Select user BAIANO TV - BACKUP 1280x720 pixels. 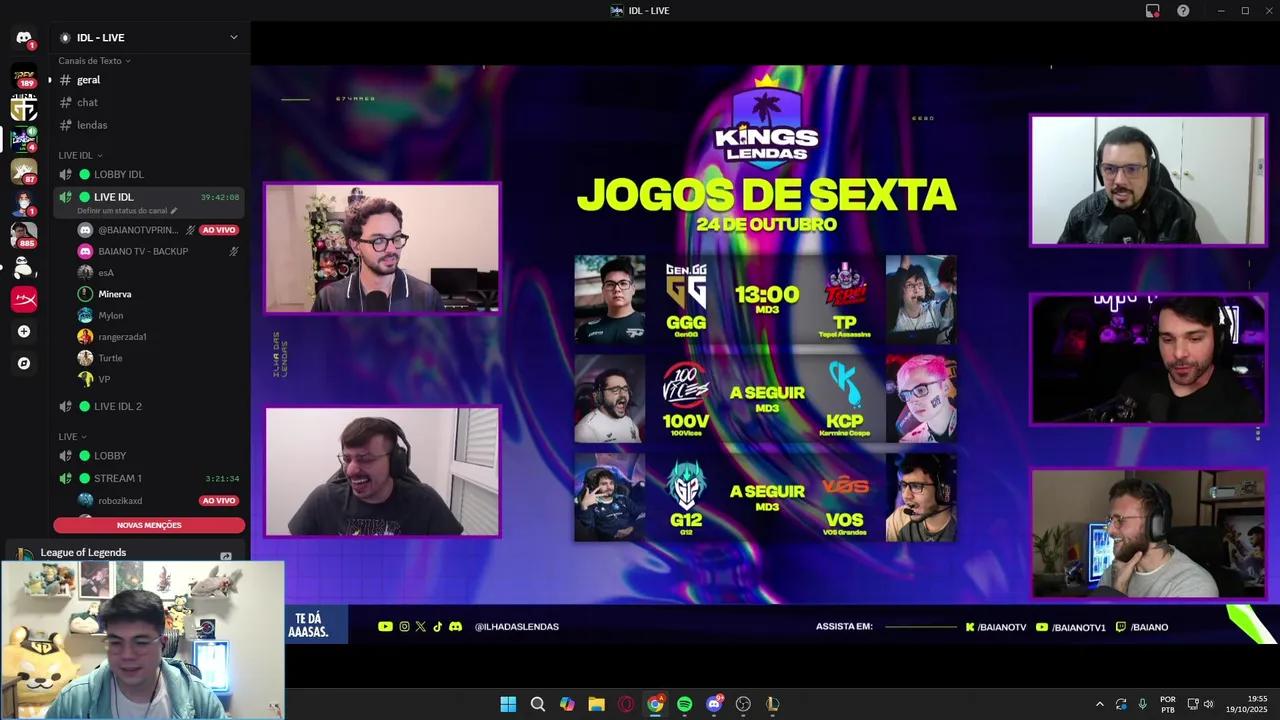(x=158, y=251)
